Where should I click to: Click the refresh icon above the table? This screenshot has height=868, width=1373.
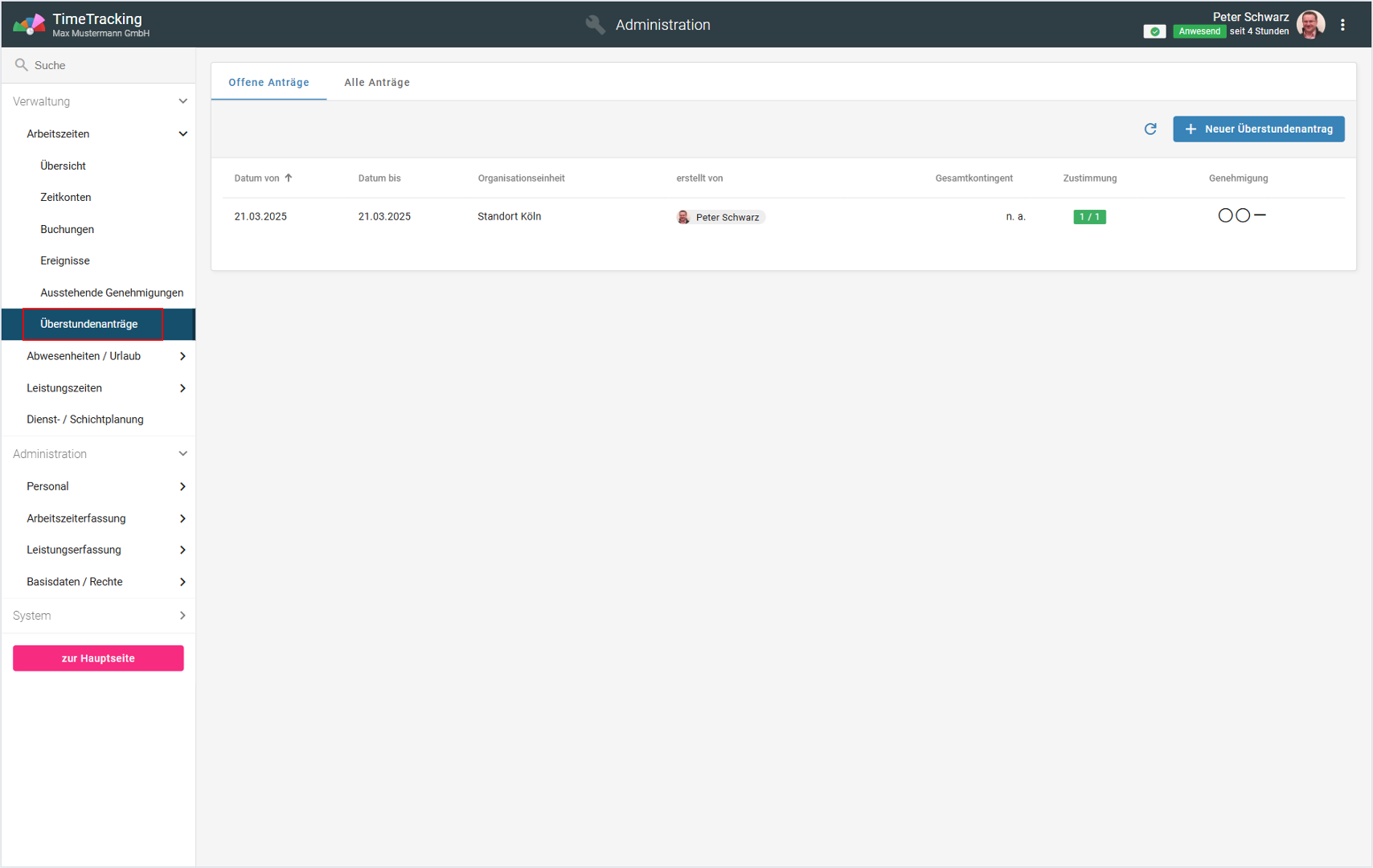coord(1150,129)
